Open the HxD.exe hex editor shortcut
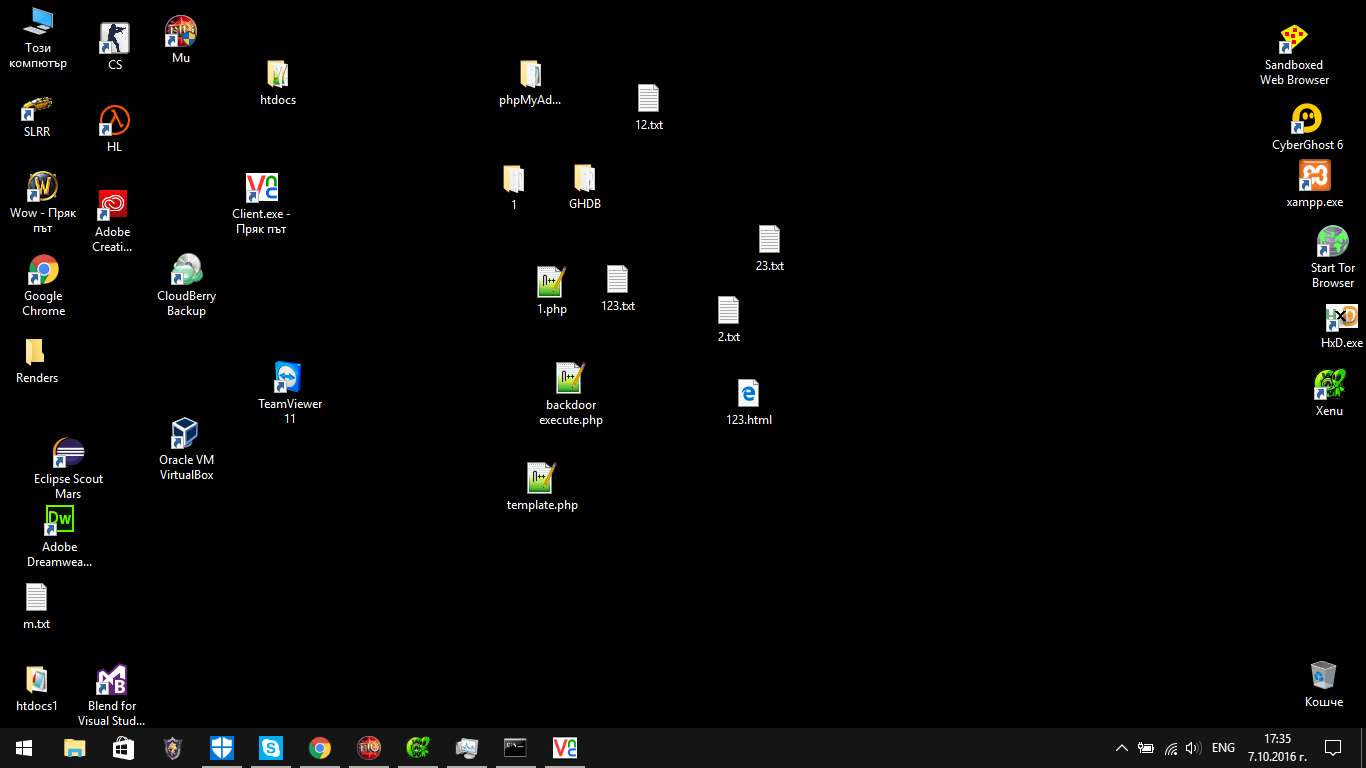Viewport: 1366px width, 768px height. pos(1341,327)
